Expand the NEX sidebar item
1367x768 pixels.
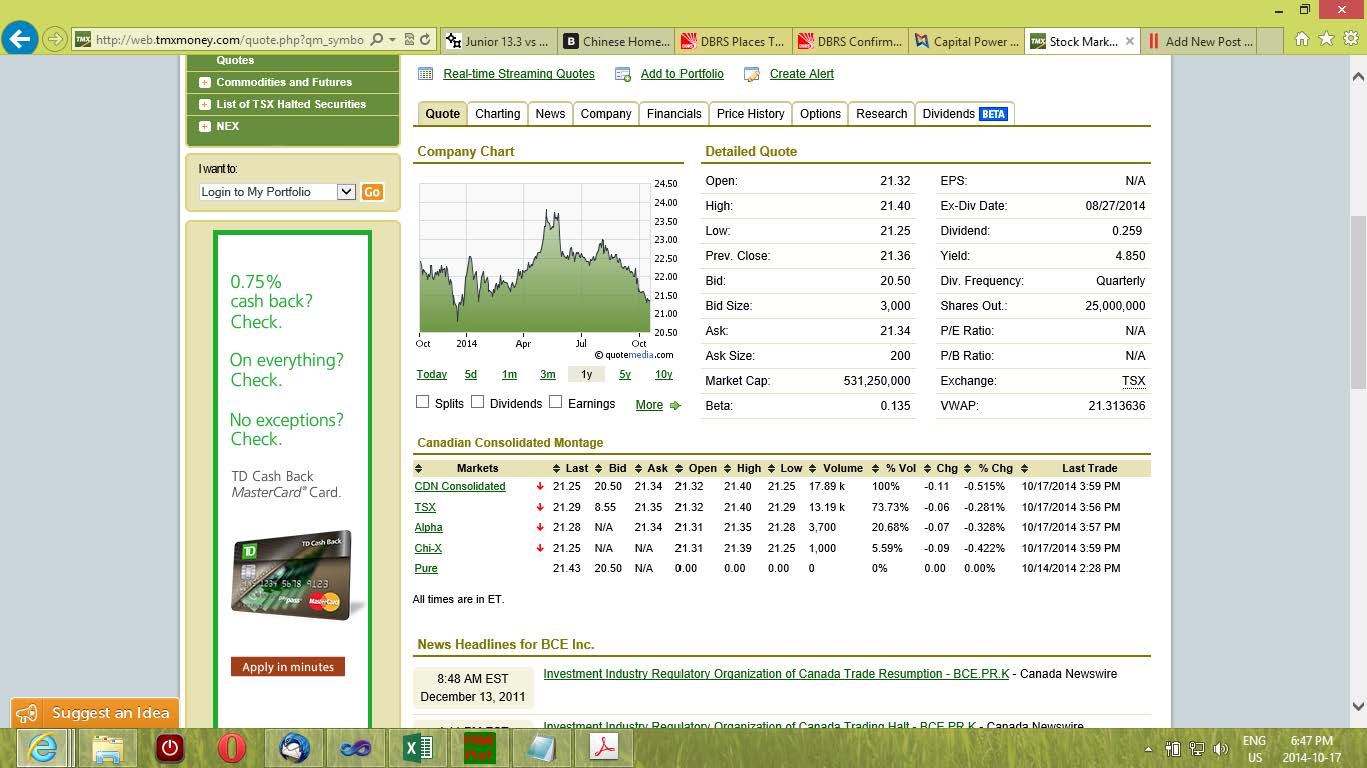(x=205, y=126)
